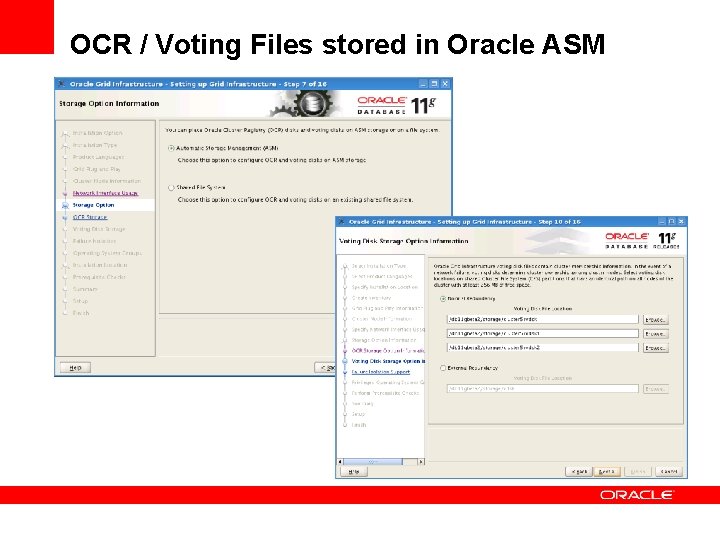Open window menu icon in Step 7 title bar
The height and width of the screenshot is (540, 720).
(x=62, y=84)
